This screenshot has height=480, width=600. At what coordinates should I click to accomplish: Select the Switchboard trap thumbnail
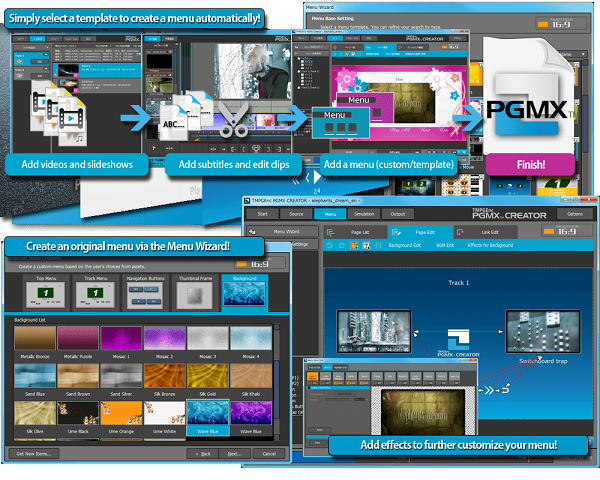click(x=543, y=331)
